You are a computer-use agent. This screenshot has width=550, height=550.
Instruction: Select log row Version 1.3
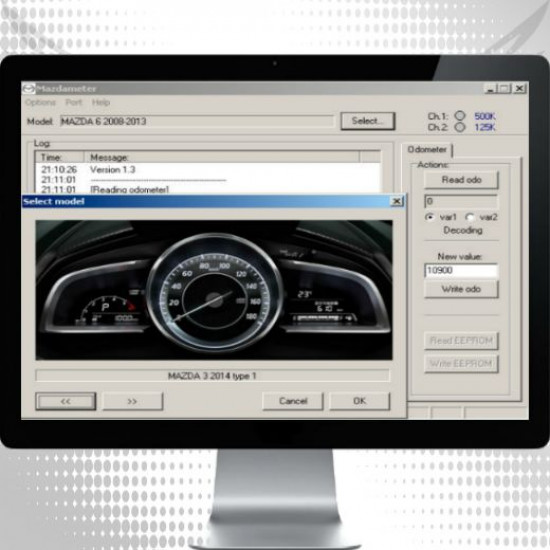coord(208,170)
